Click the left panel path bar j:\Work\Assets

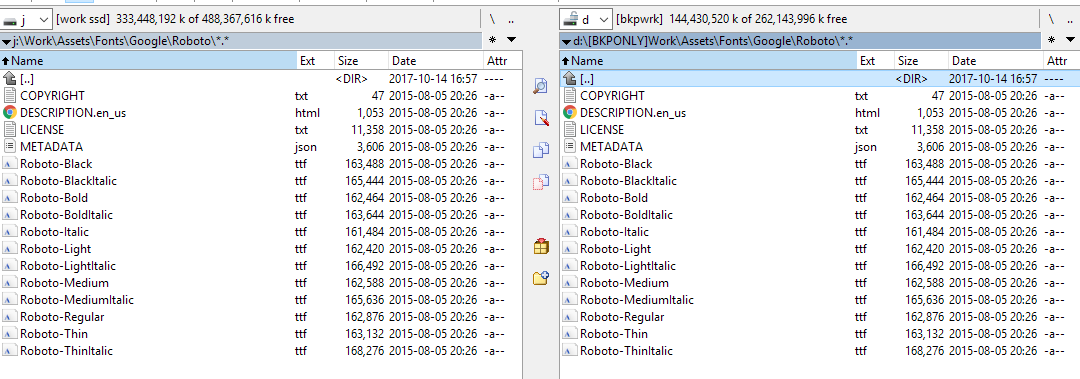coord(241,41)
